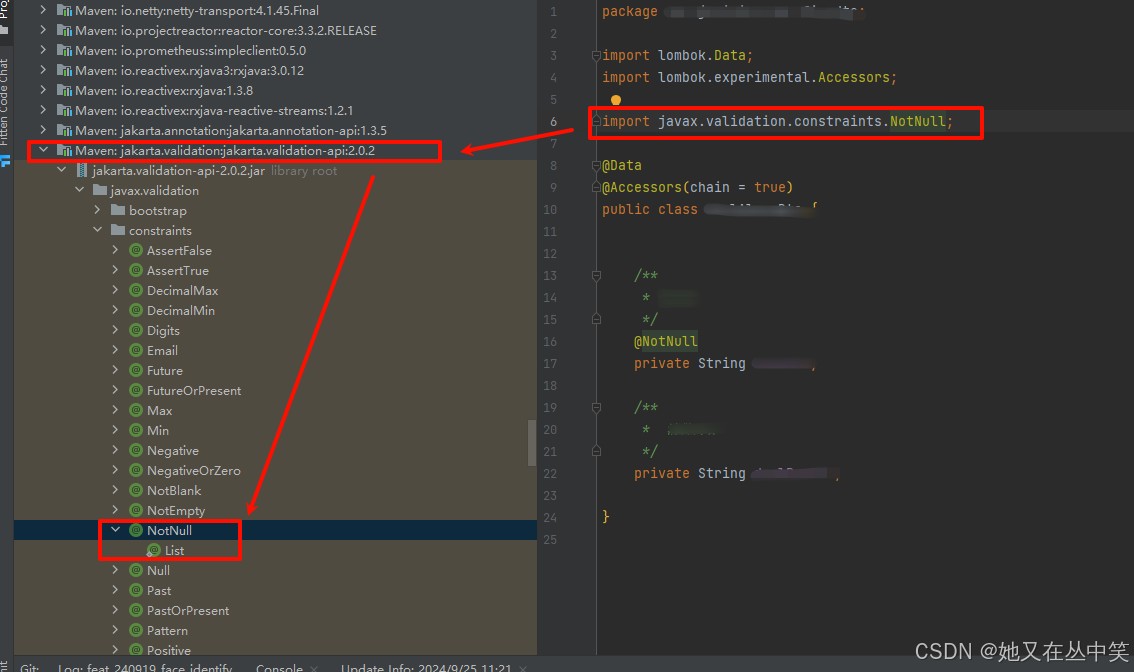Close the Console tab

point(314,668)
